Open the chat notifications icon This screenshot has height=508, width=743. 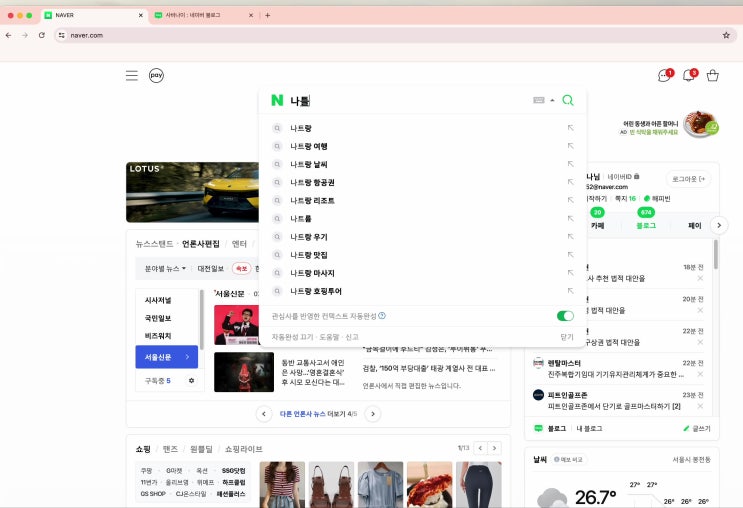(663, 76)
